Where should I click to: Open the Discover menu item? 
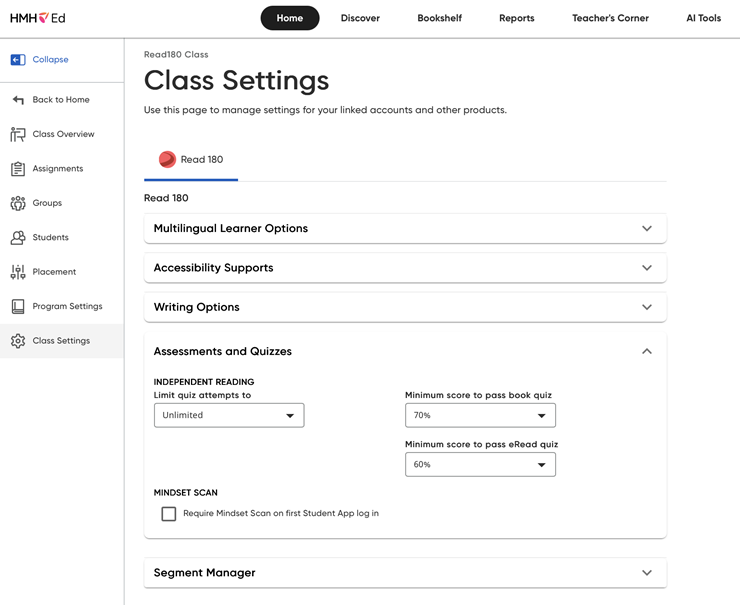coord(360,18)
